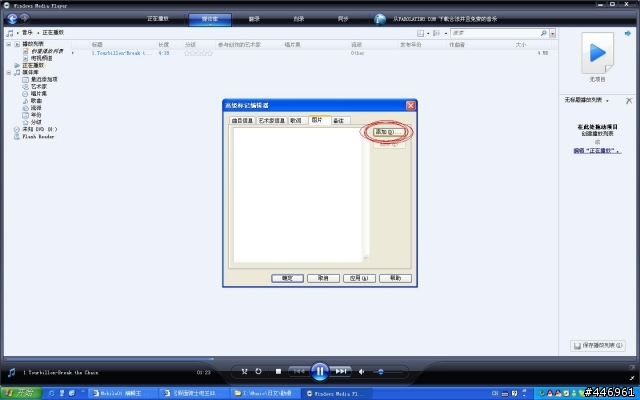Collapse the 播放列表 tree node
This screenshot has height=400, width=640.
tap(9, 44)
